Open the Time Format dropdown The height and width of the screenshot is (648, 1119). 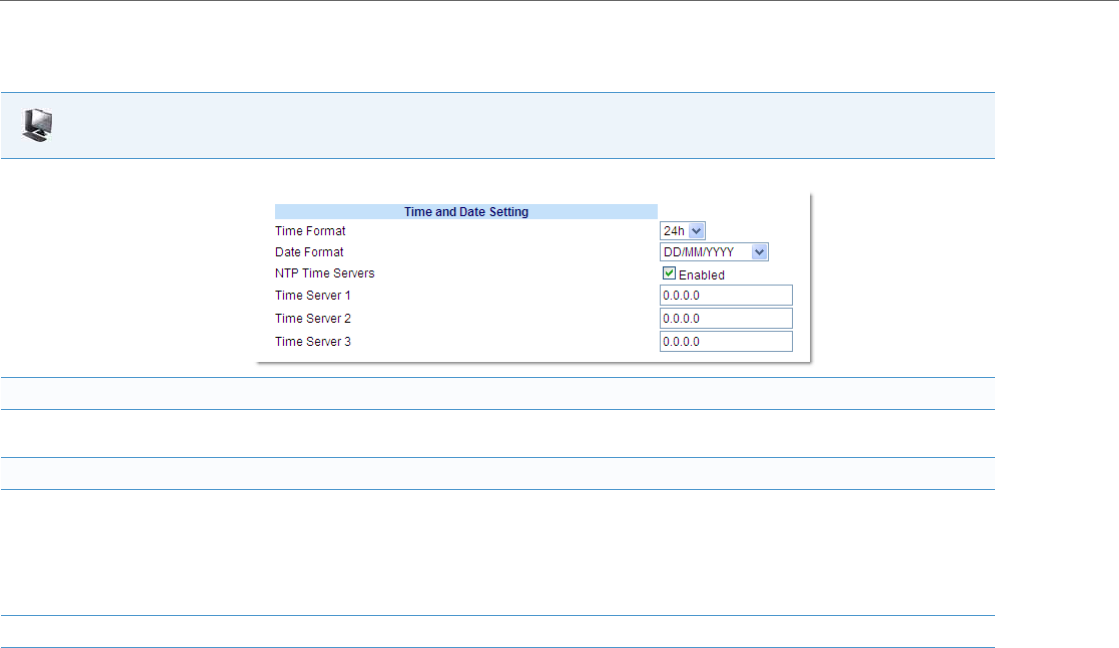(x=682, y=231)
